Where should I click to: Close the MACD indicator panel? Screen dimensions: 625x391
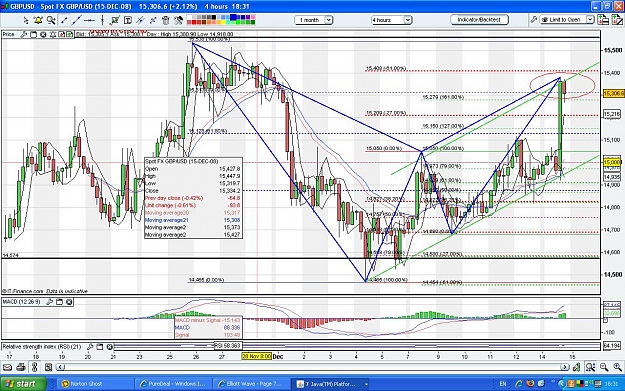(69, 302)
